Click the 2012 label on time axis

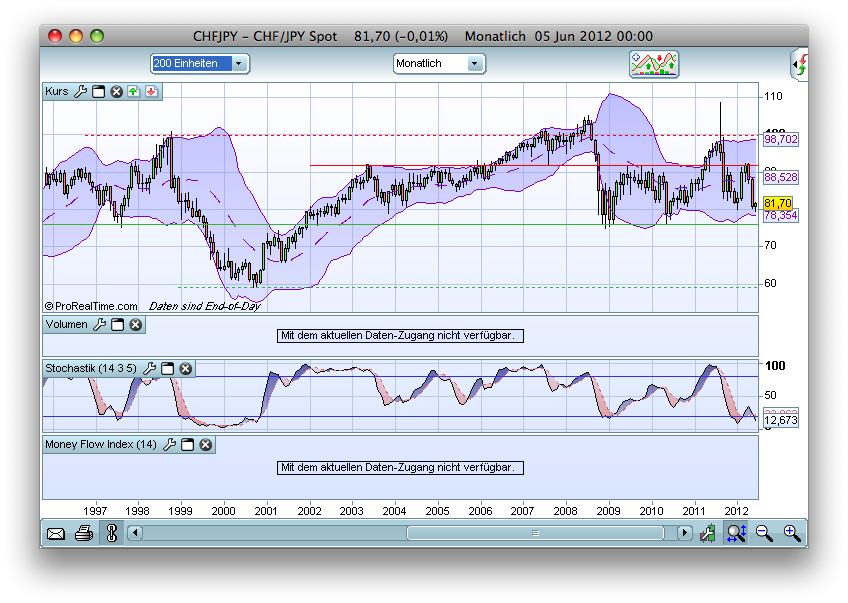(x=736, y=511)
